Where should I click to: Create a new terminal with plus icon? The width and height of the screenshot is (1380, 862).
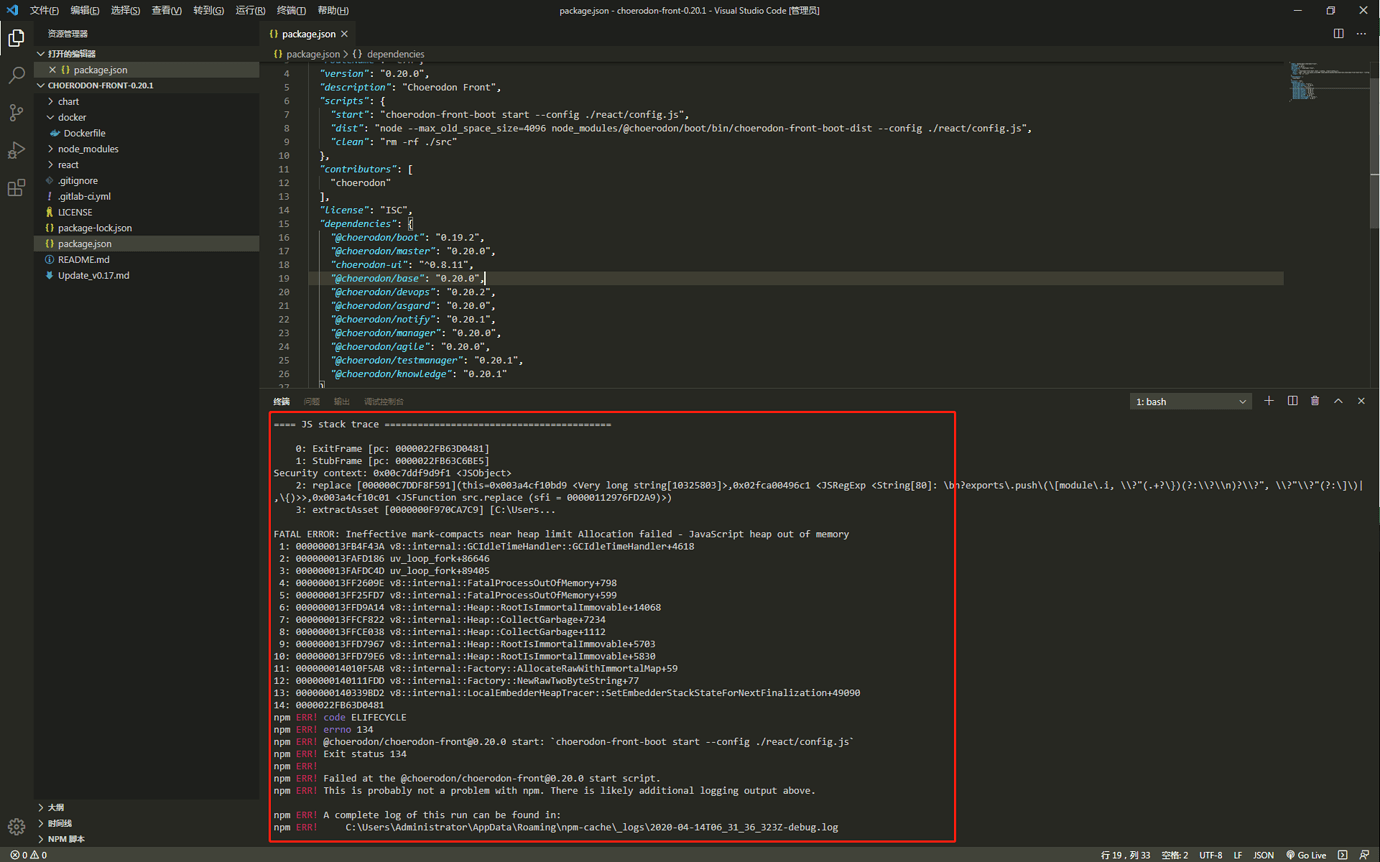click(x=1269, y=401)
